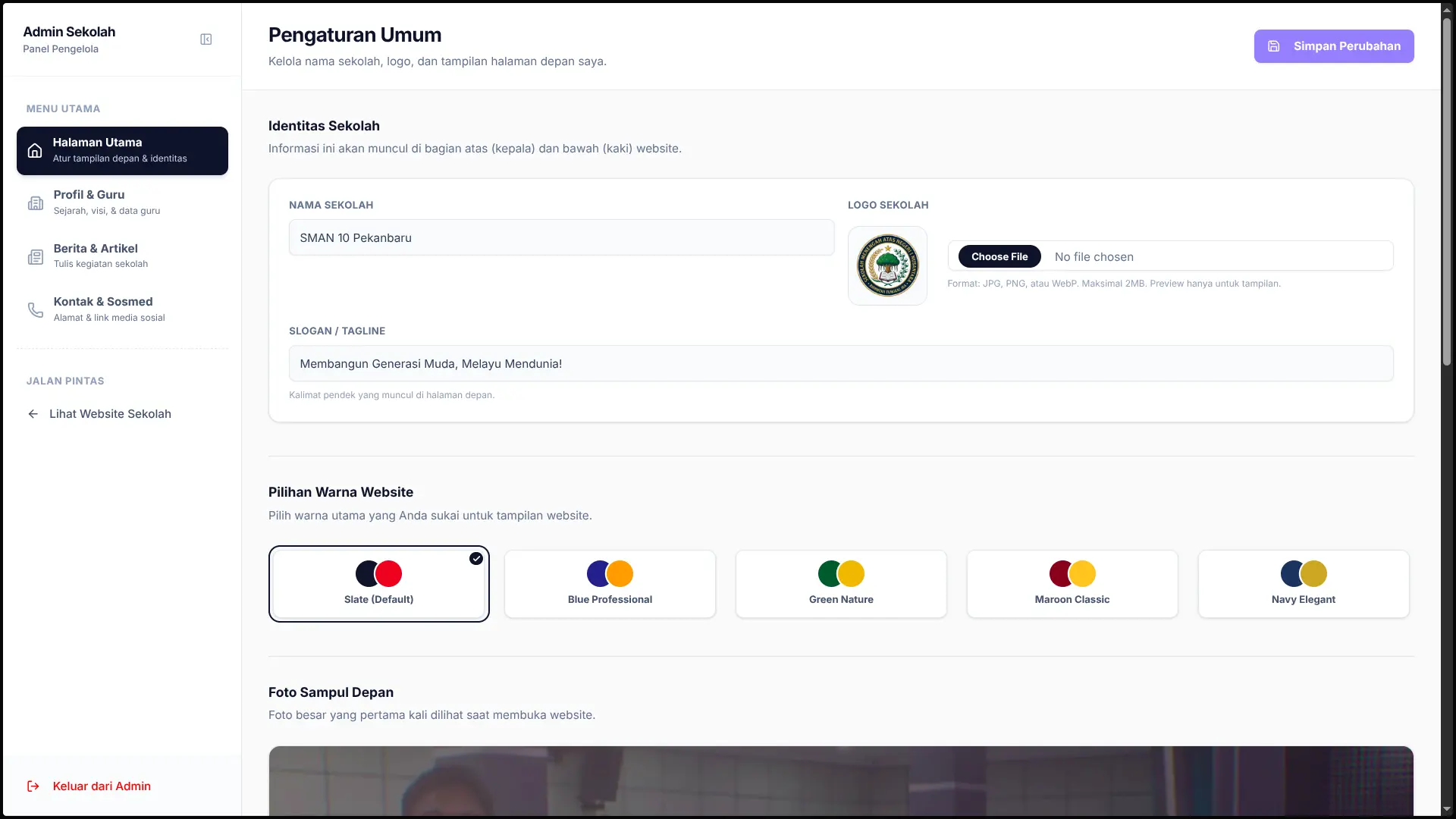This screenshot has width=1456, height=819.
Task: Click the Slogan / Tagline input field
Action: tap(841, 363)
